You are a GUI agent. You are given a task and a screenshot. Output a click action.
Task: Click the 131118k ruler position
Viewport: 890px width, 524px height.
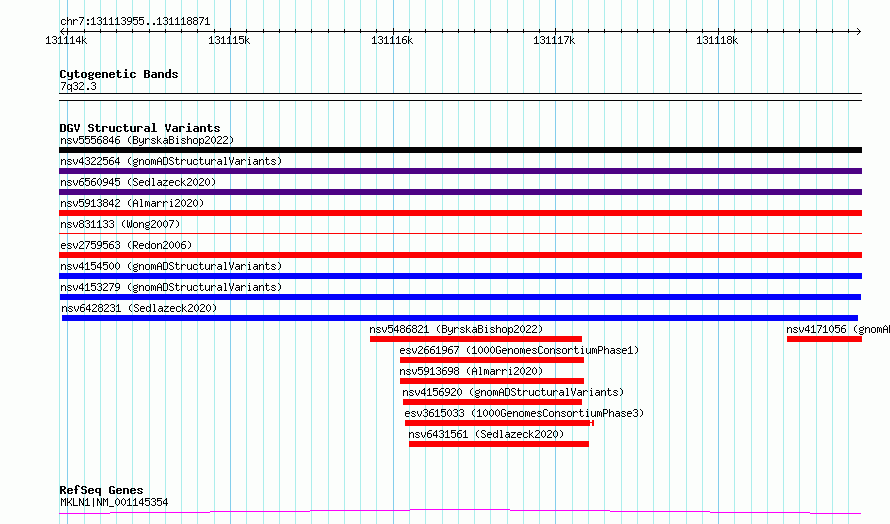point(717,40)
